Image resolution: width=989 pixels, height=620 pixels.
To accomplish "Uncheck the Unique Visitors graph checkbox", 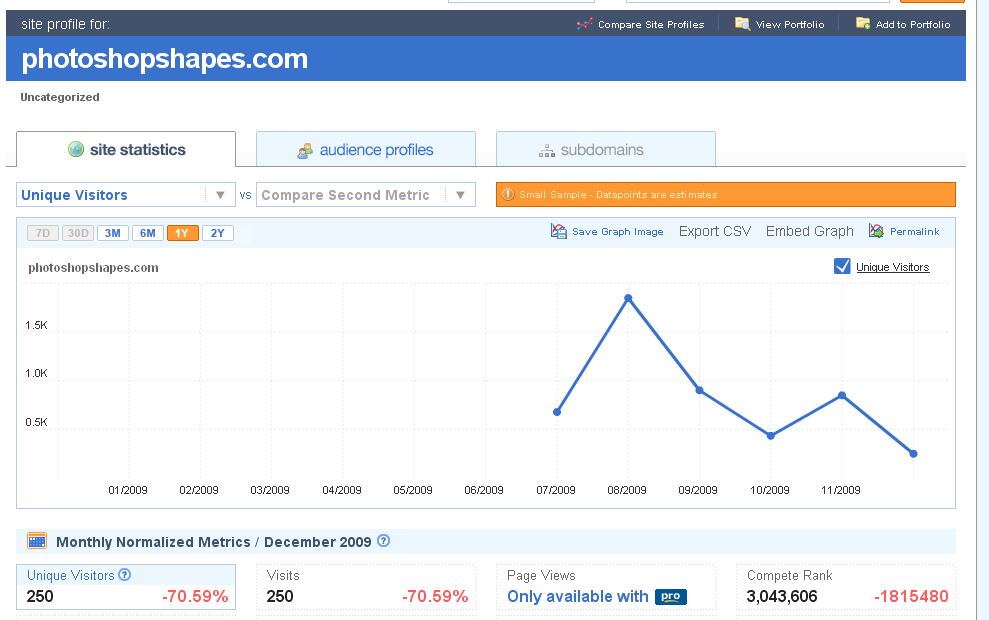I will point(842,266).
